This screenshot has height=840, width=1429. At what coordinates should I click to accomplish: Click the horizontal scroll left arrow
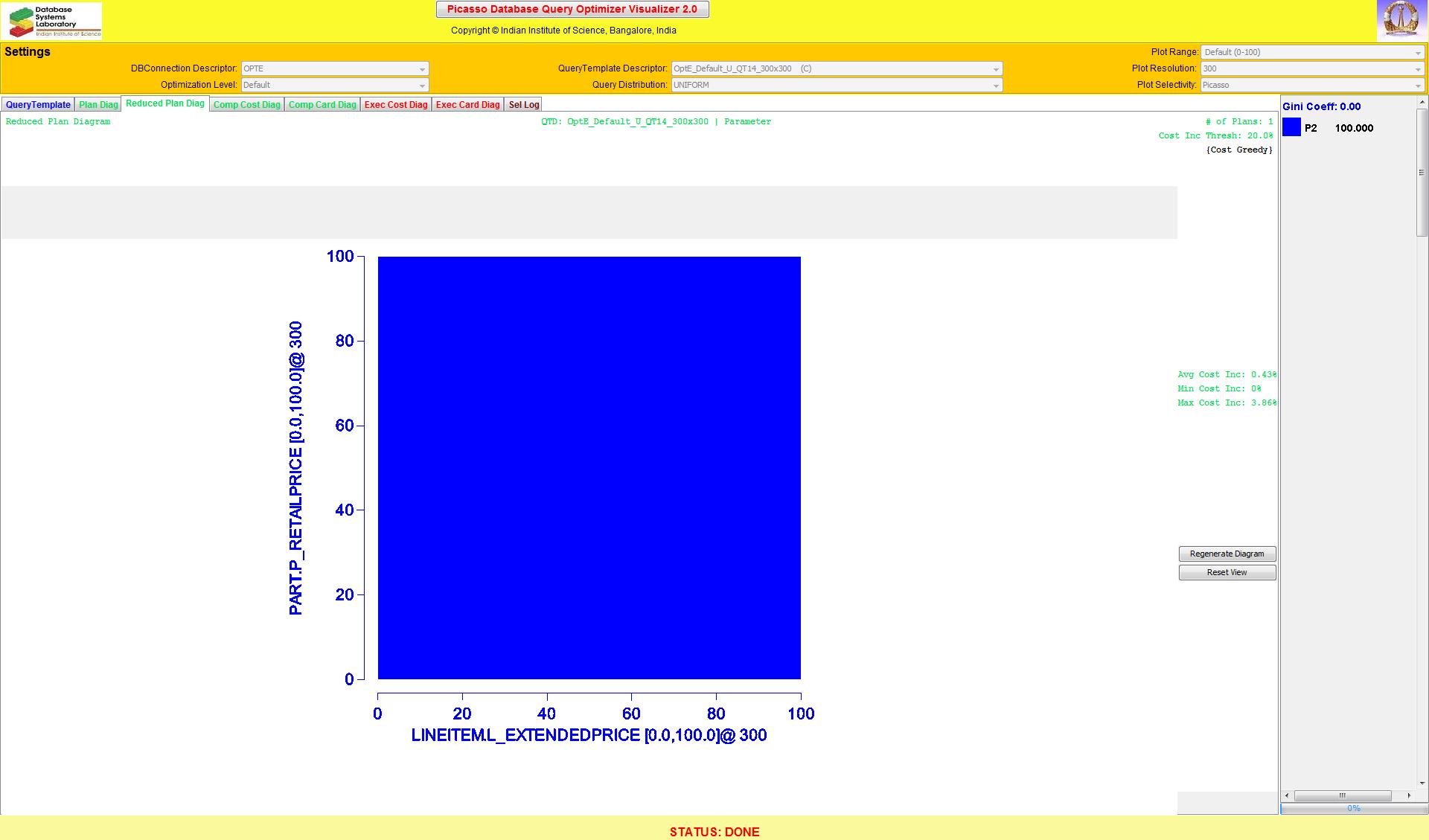point(1287,795)
